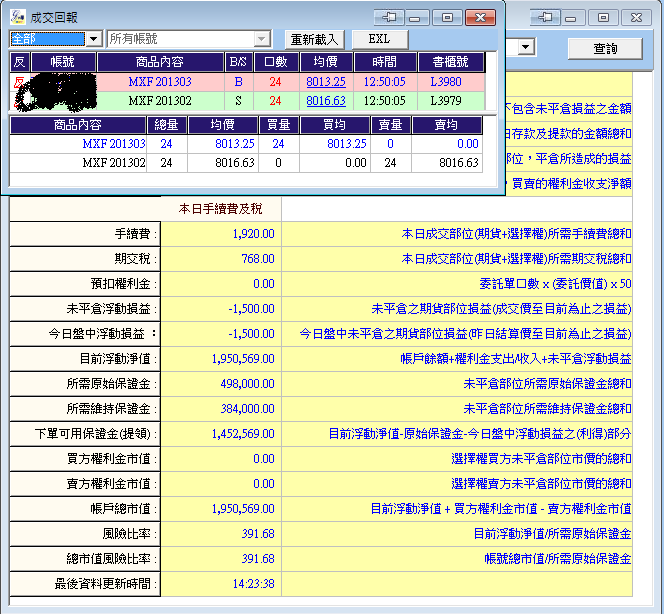Minimize the background account window
The height and width of the screenshot is (614, 664).
pos(572,17)
